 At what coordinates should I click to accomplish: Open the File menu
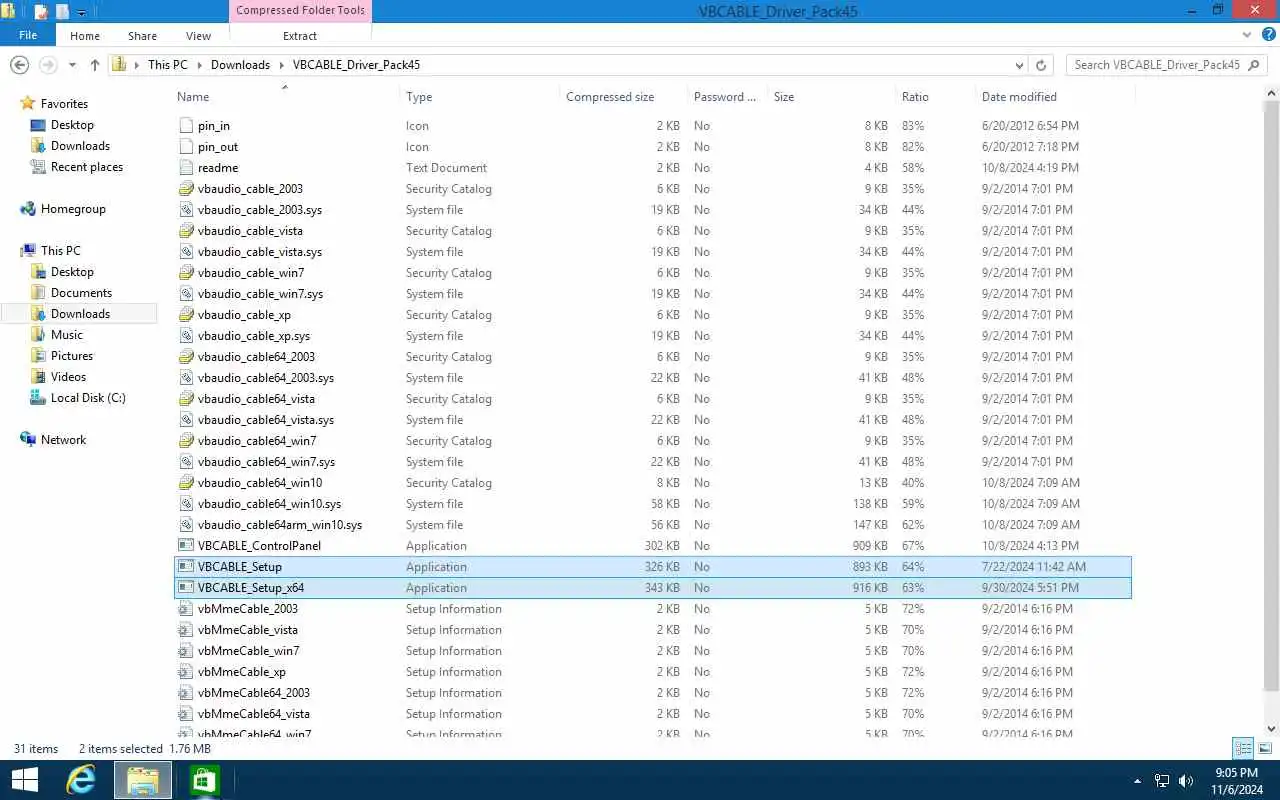tap(28, 35)
